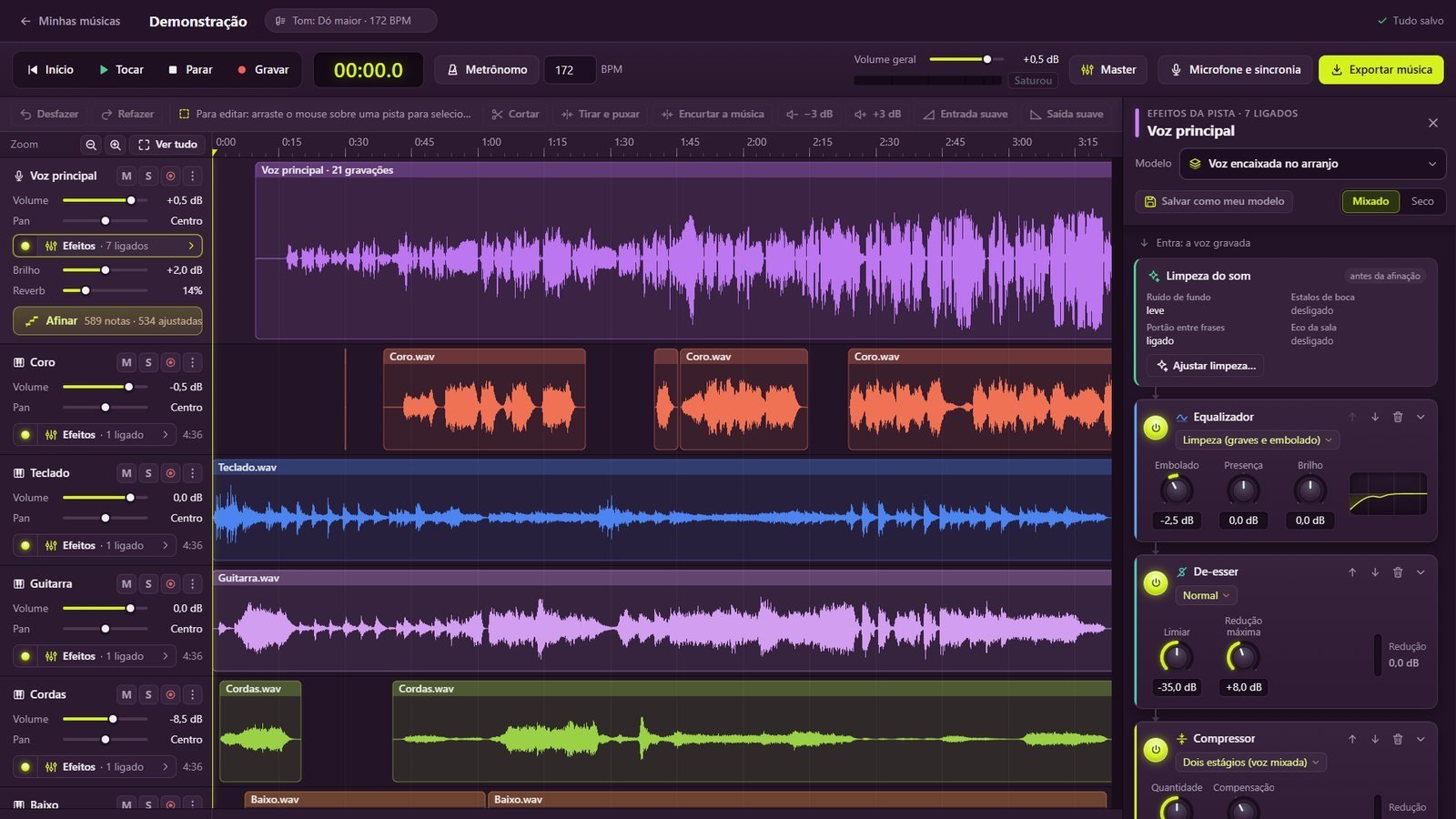
Task: Switch to the Seco tab
Action: 1422,202
